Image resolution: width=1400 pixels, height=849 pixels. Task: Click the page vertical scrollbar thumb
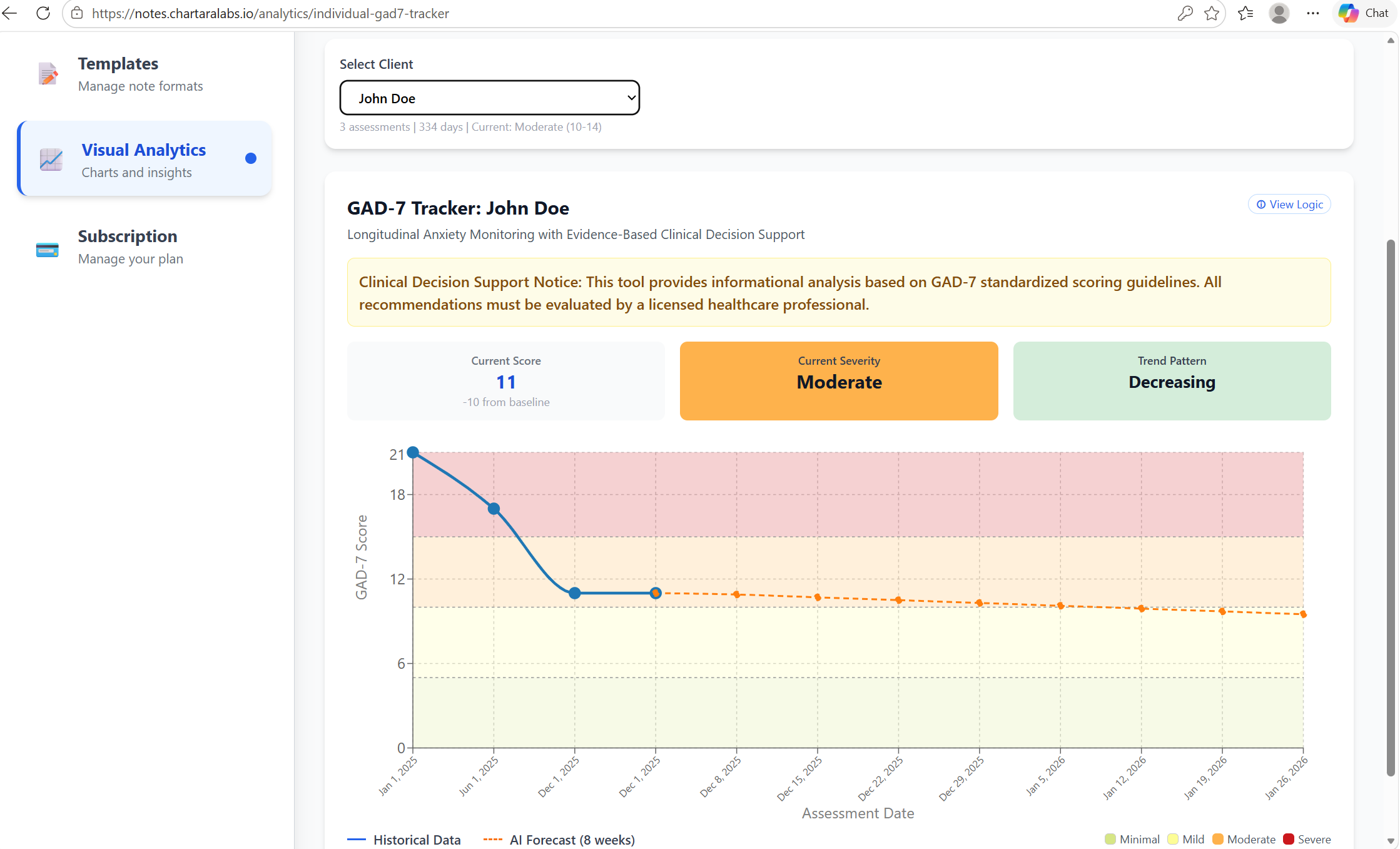[1391, 507]
